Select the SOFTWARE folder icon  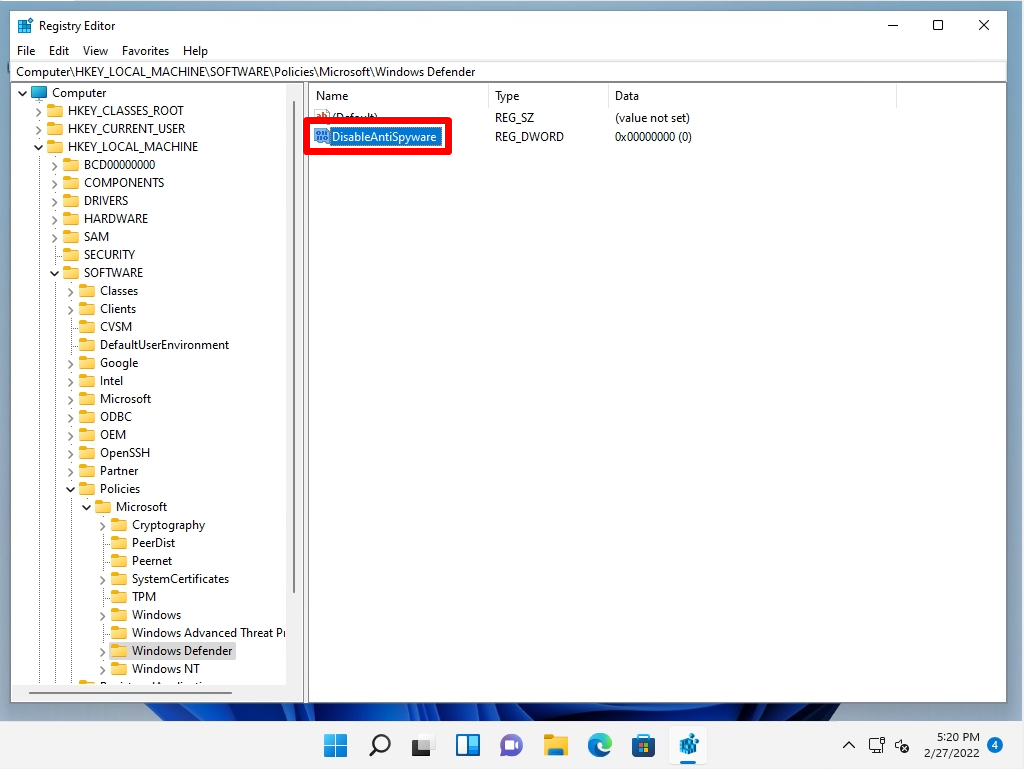(71, 272)
